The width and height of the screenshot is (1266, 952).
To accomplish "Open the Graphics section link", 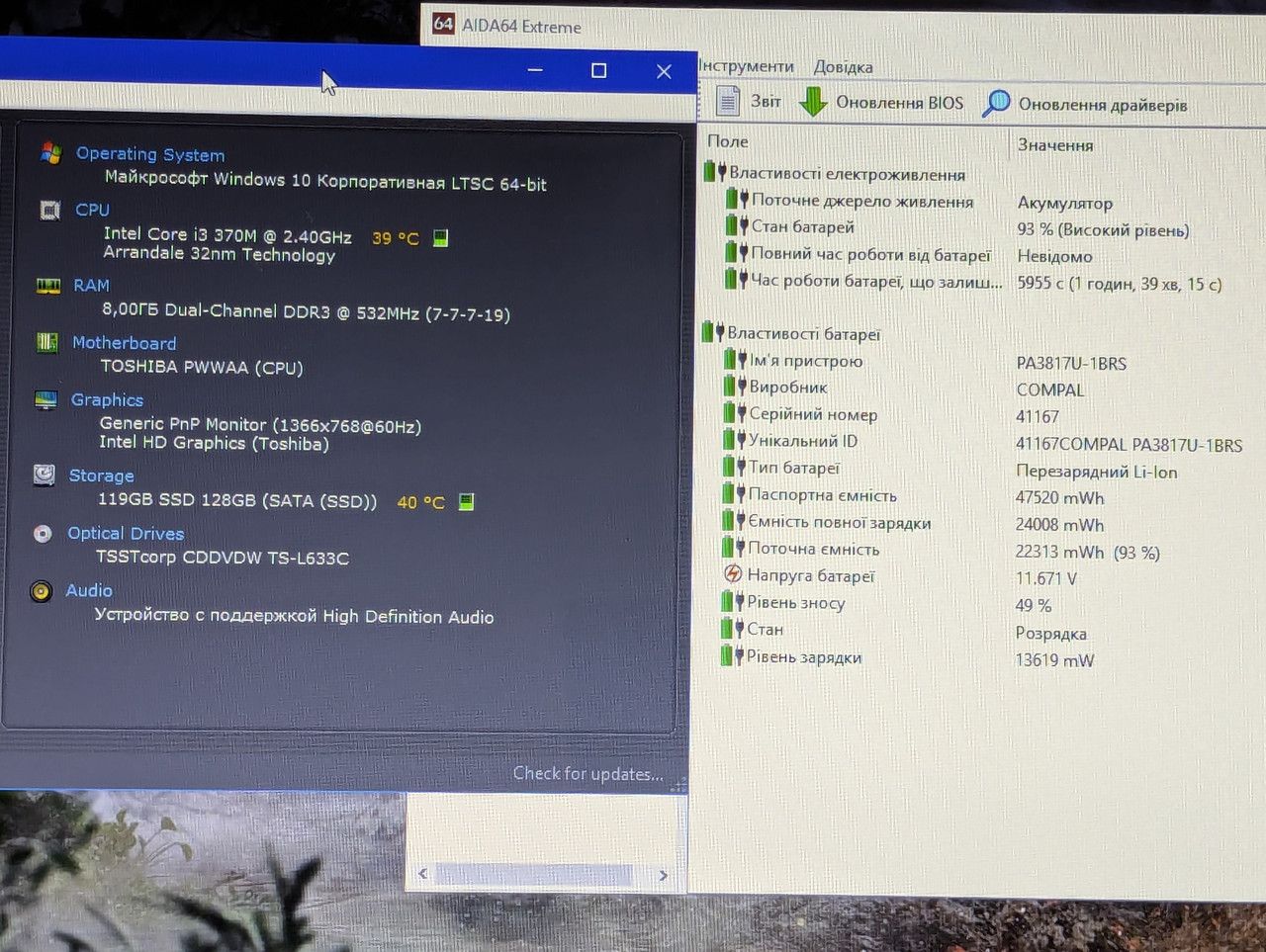I will tap(107, 400).
